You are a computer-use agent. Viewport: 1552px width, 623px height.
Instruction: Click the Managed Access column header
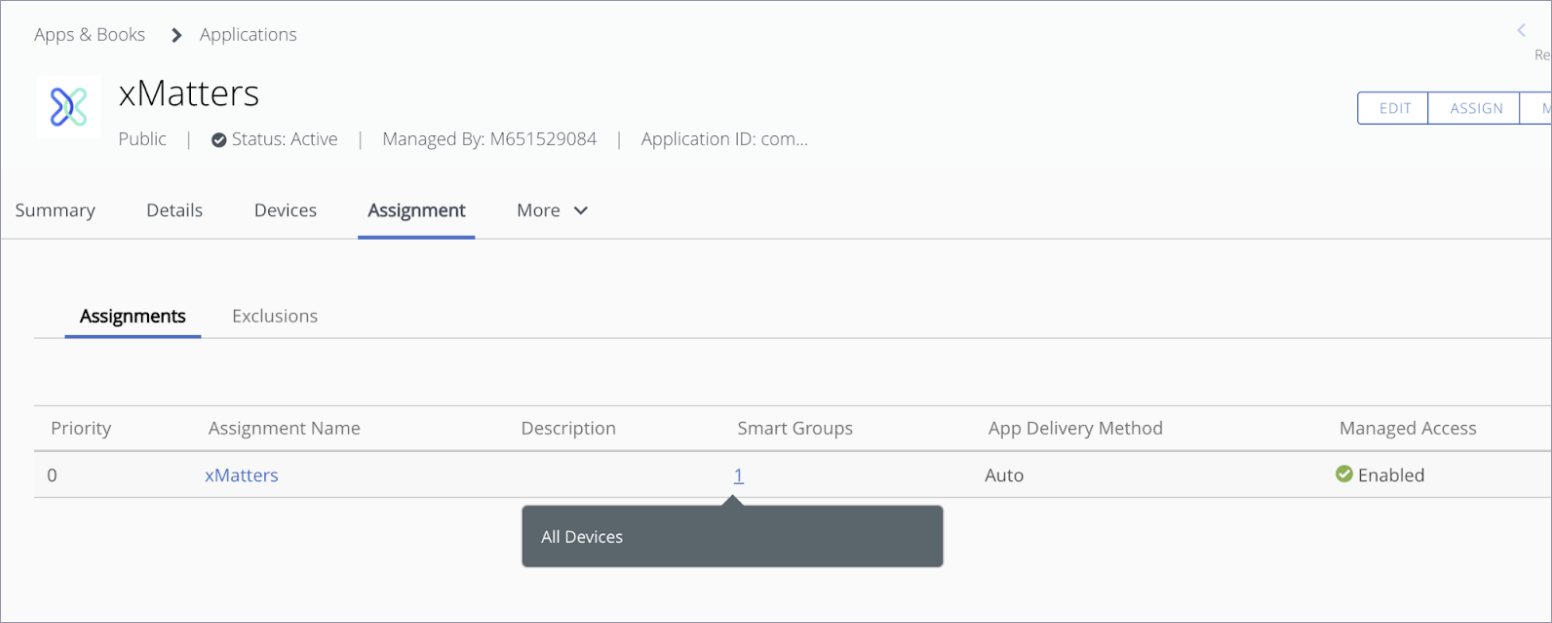(x=1407, y=428)
